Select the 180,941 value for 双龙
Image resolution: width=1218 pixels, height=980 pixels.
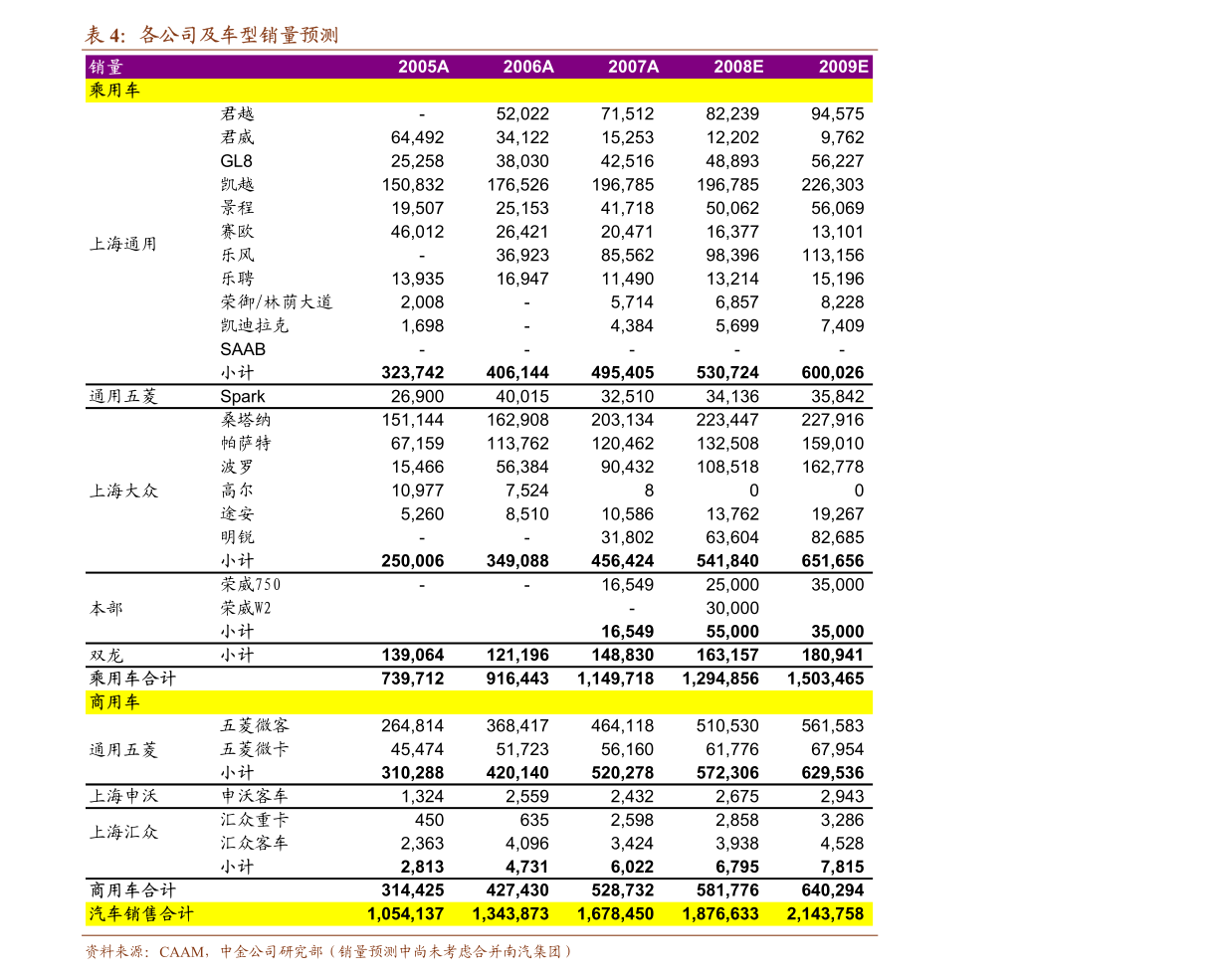click(x=833, y=656)
